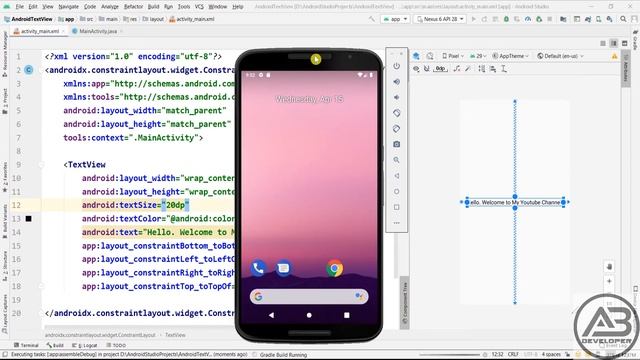Click the Zoom In plus in design surface
Image resolution: width=640 pixels, height=360 pixels.
point(609,282)
